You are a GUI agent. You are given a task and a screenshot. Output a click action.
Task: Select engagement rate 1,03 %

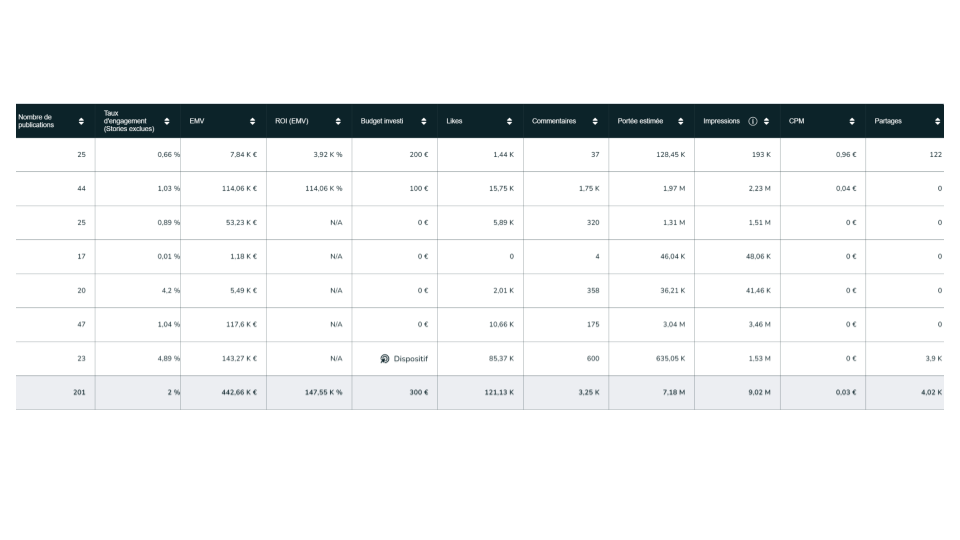tap(169, 189)
